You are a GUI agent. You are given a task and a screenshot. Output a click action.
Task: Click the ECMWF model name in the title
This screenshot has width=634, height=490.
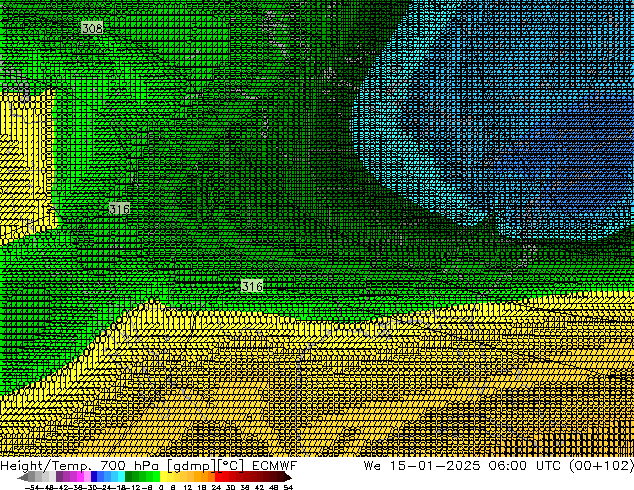pyautogui.click(x=275, y=466)
